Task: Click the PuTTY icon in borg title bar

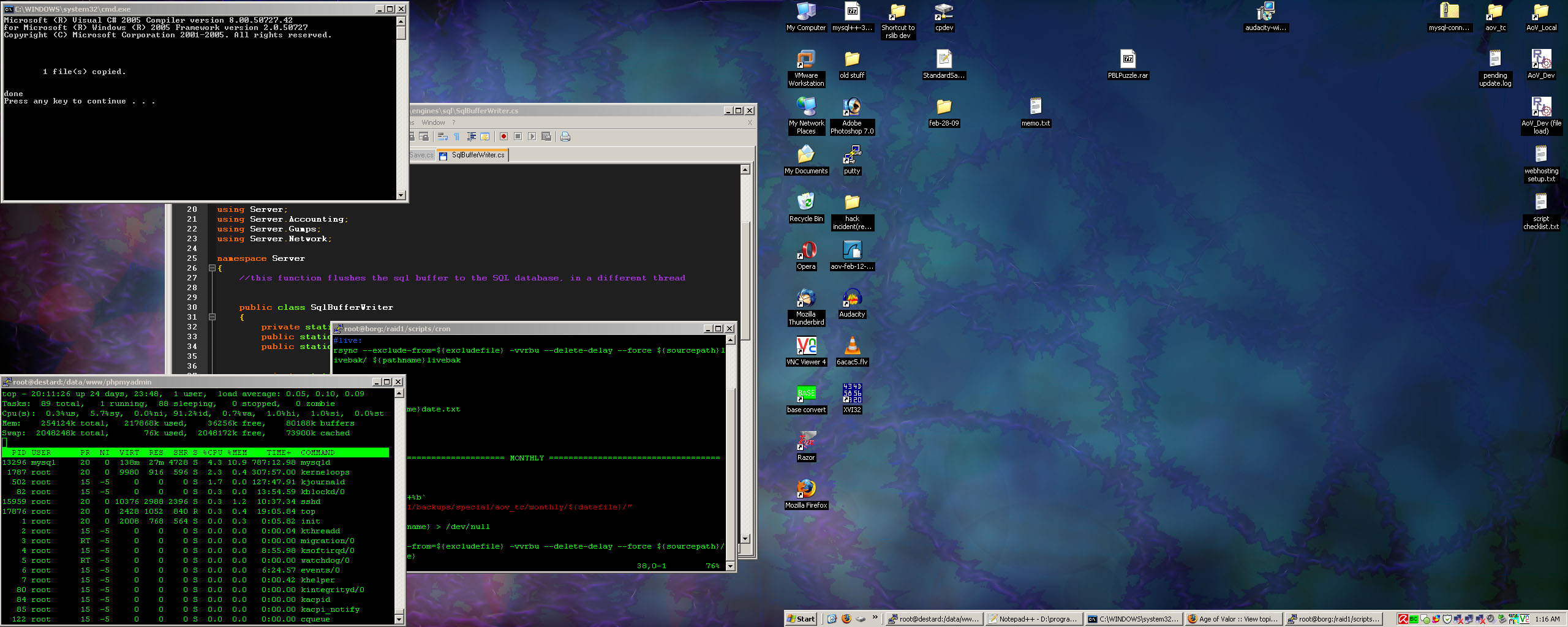Action: (x=338, y=329)
